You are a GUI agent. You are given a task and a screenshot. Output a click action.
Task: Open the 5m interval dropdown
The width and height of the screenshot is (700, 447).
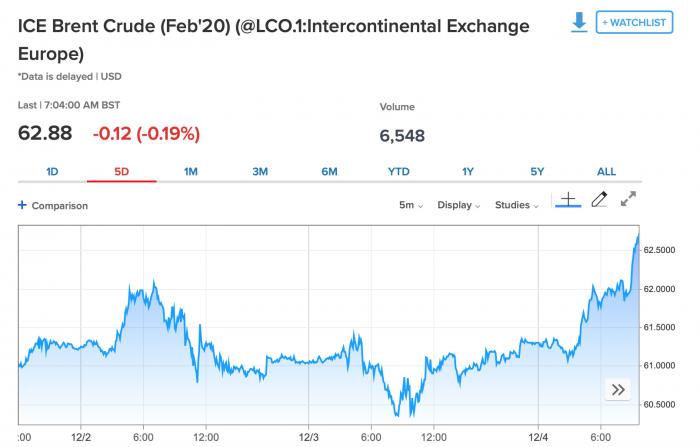(411, 205)
